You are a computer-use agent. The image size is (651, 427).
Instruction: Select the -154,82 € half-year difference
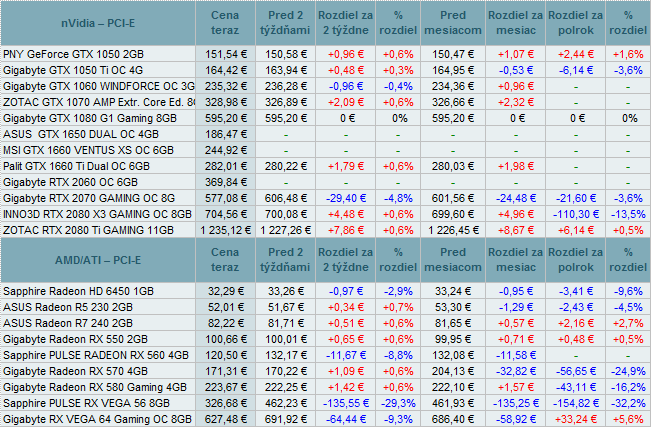(576, 403)
